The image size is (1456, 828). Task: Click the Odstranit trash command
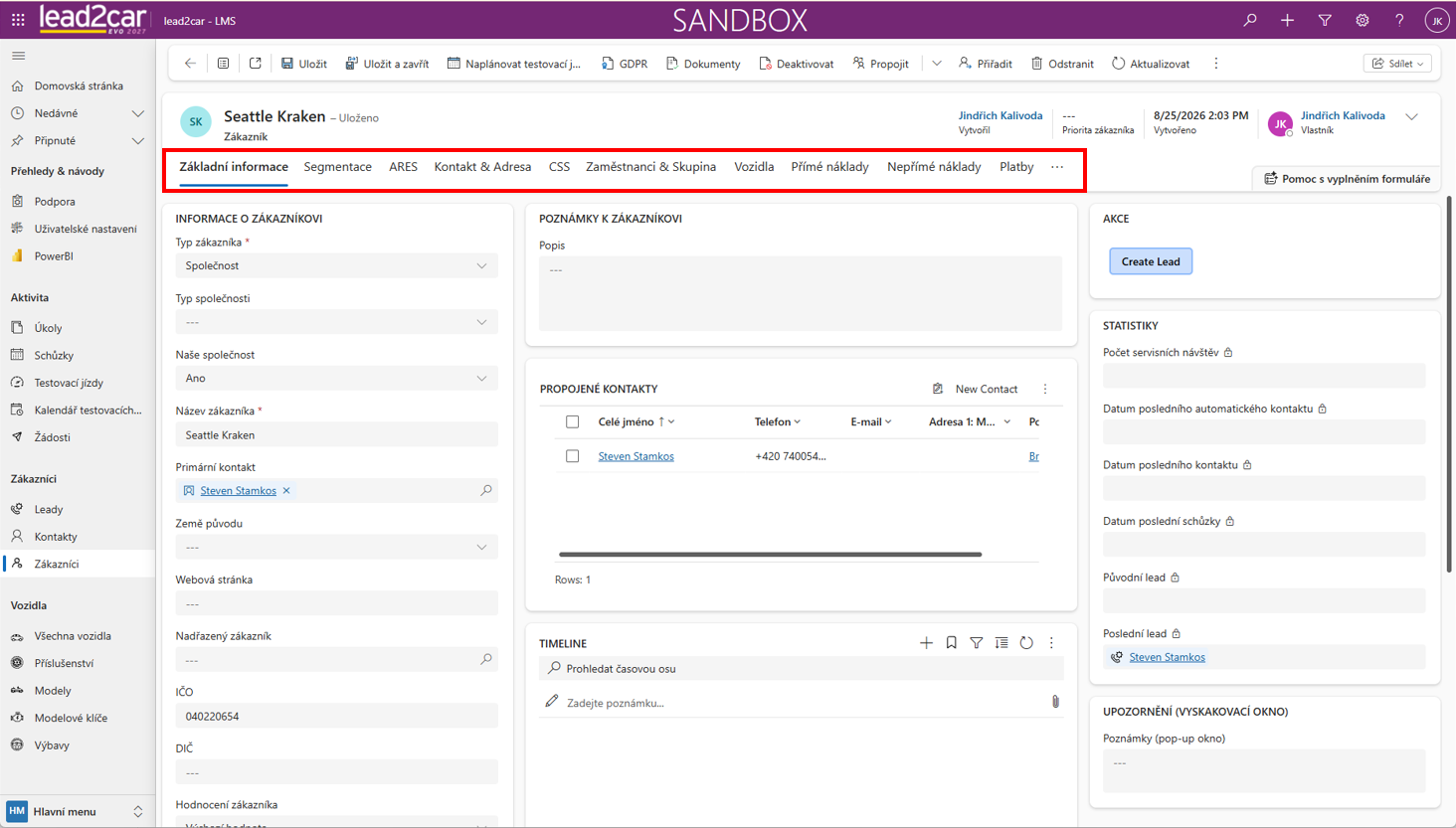(x=1062, y=64)
